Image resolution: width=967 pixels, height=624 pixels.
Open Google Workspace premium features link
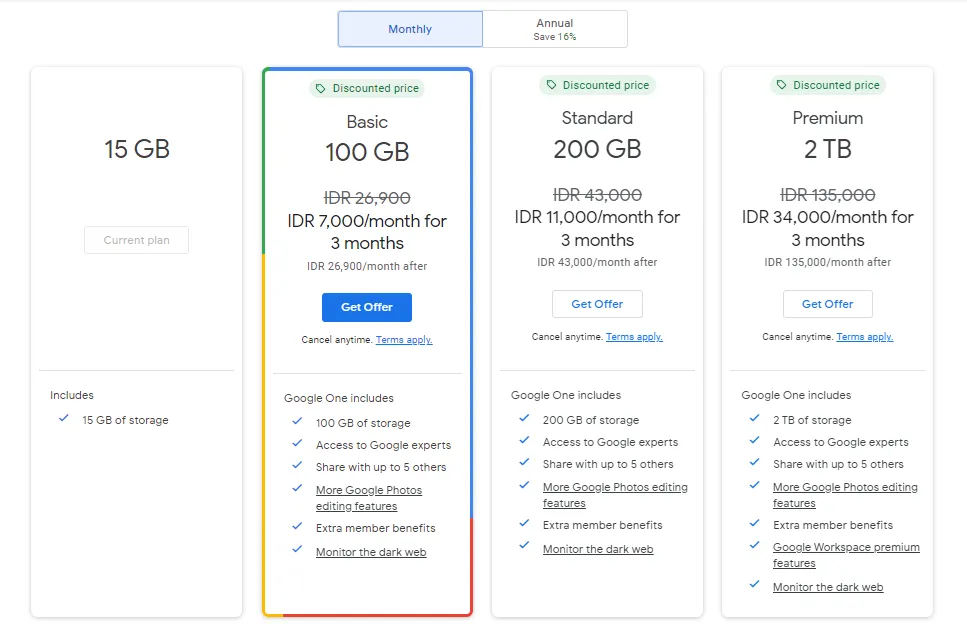[x=845, y=548]
